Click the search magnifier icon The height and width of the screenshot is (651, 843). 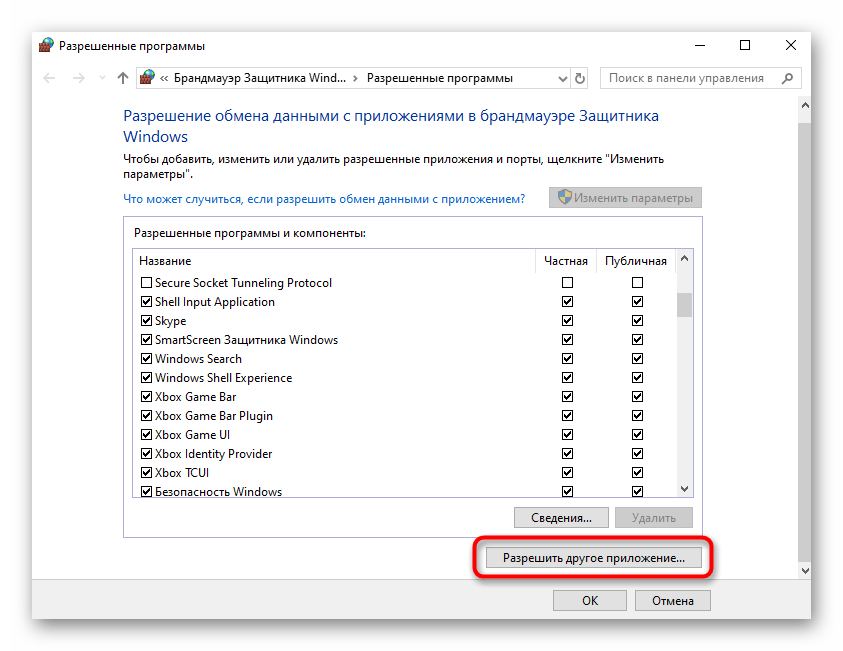pos(788,78)
